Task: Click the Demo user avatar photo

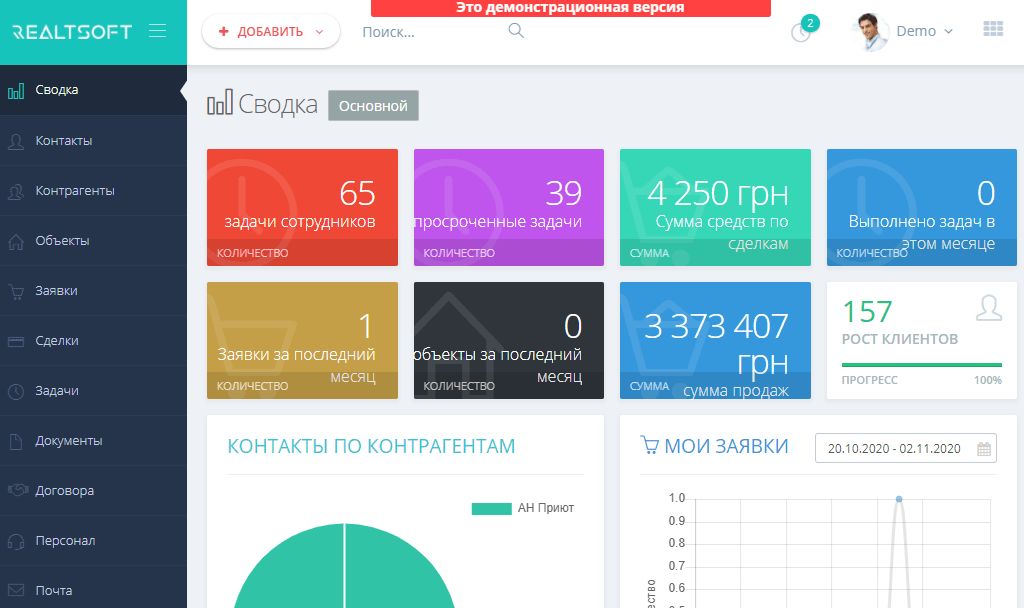Action: click(x=871, y=31)
